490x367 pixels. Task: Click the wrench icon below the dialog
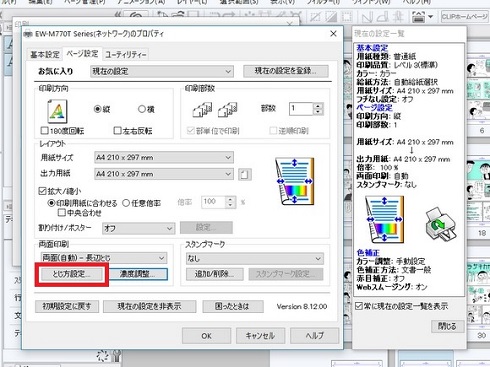[116, 356]
